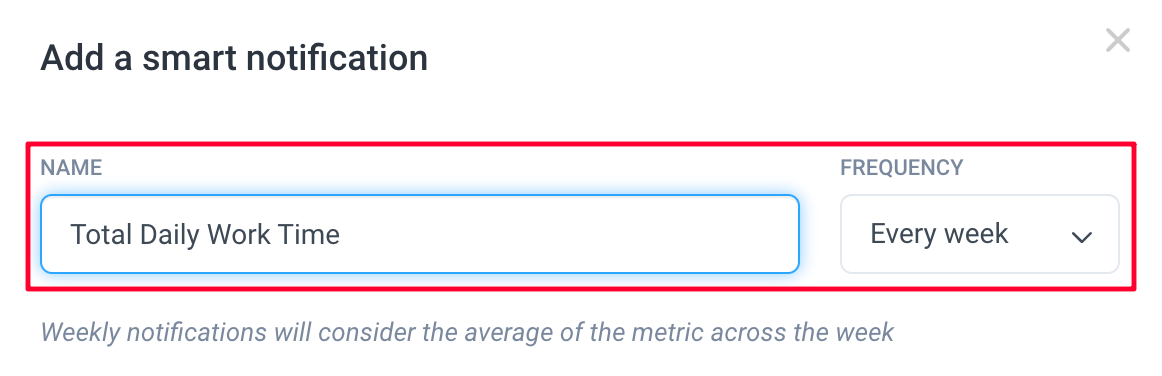The height and width of the screenshot is (376, 1162).
Task: Click blank area right of "Every week" text
Action: (1039, 234)
